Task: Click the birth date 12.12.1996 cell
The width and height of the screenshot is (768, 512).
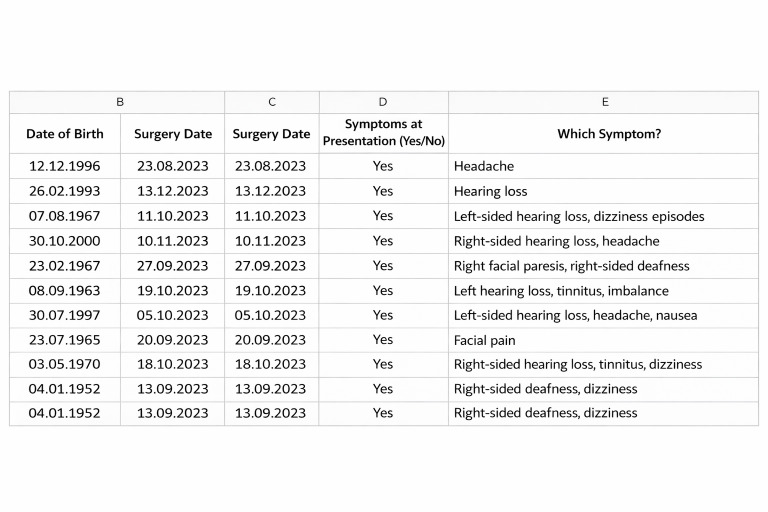Action: pos(65,166)
